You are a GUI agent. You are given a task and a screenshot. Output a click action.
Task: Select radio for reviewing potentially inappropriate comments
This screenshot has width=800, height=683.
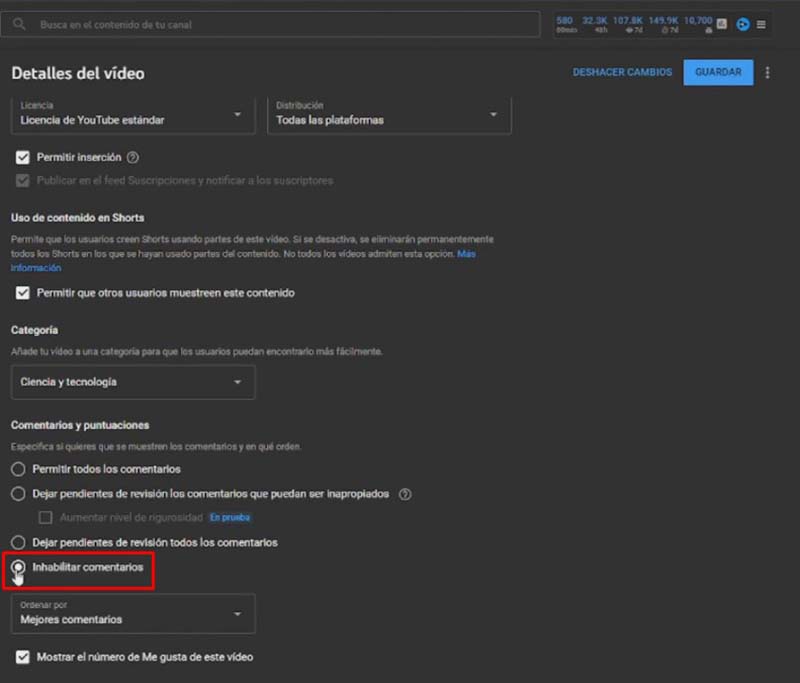coord(18,494)
